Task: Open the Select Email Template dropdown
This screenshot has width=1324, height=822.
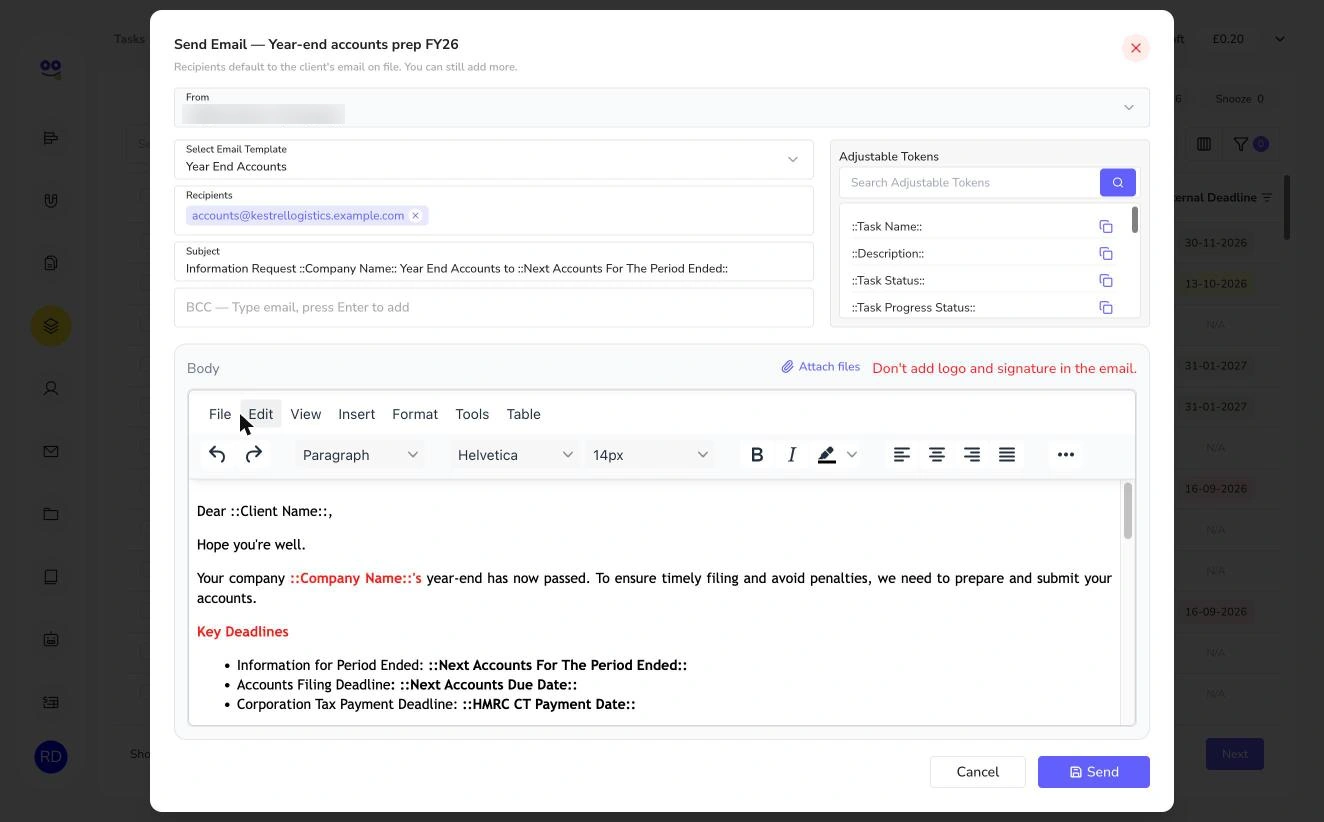Action: [494, 159]
